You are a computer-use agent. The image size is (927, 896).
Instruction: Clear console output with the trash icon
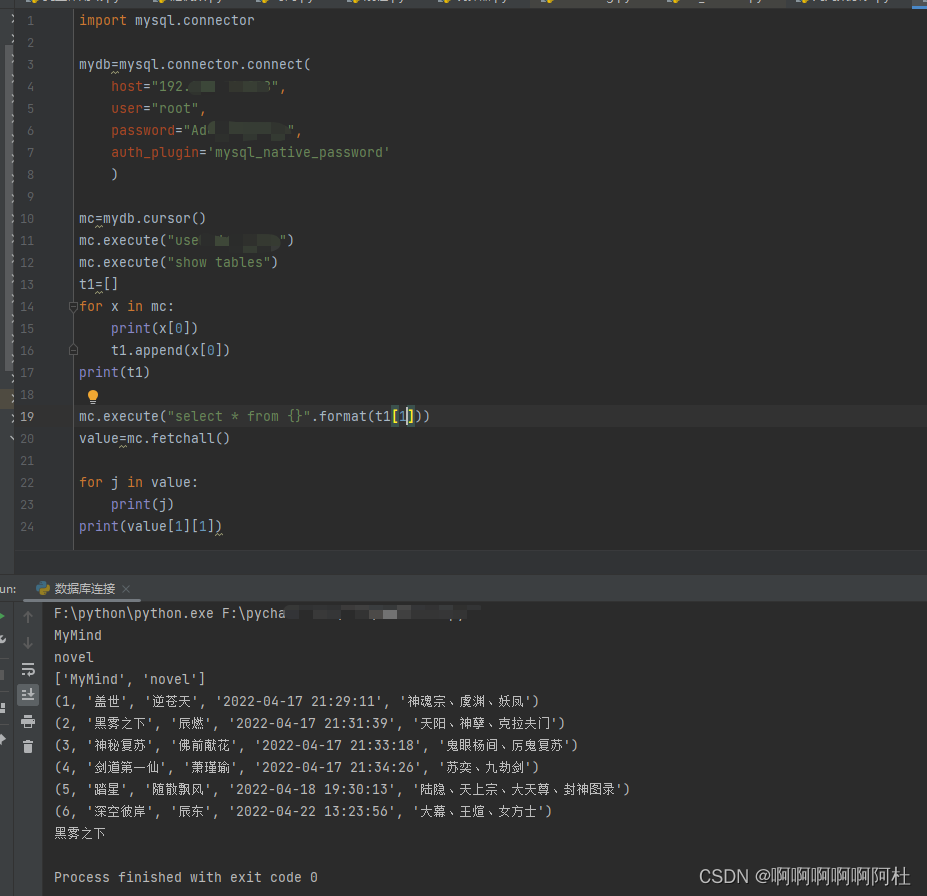coord(28,747)
